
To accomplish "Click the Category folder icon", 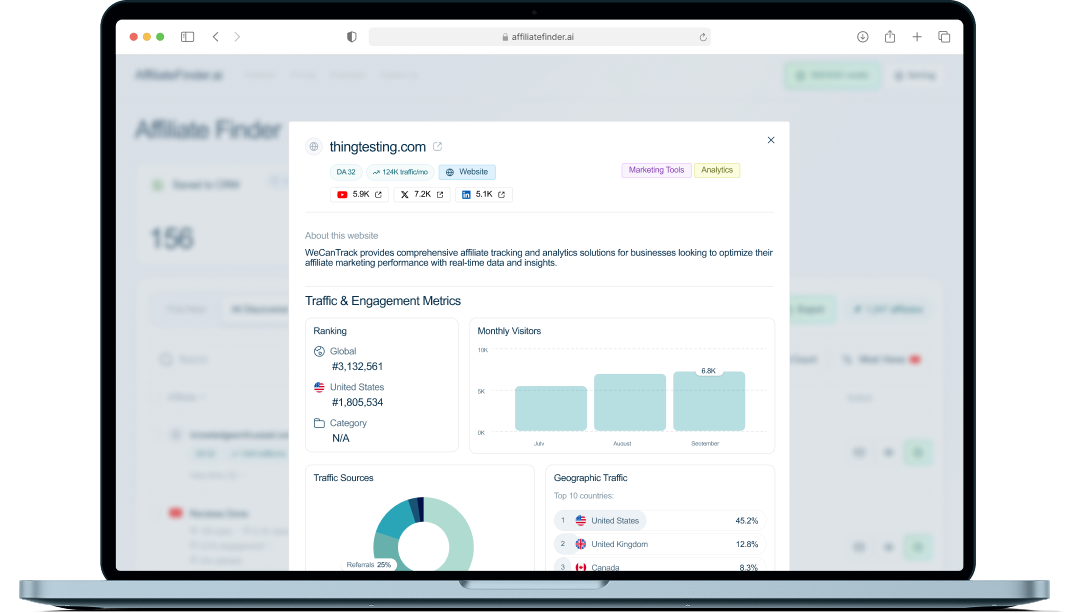I will point(319,423).
